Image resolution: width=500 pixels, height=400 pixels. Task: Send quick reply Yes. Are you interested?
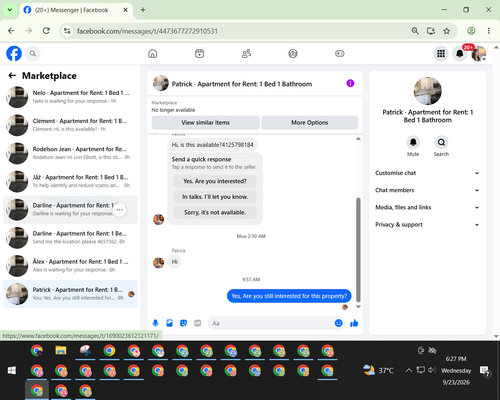pos(215,181)
